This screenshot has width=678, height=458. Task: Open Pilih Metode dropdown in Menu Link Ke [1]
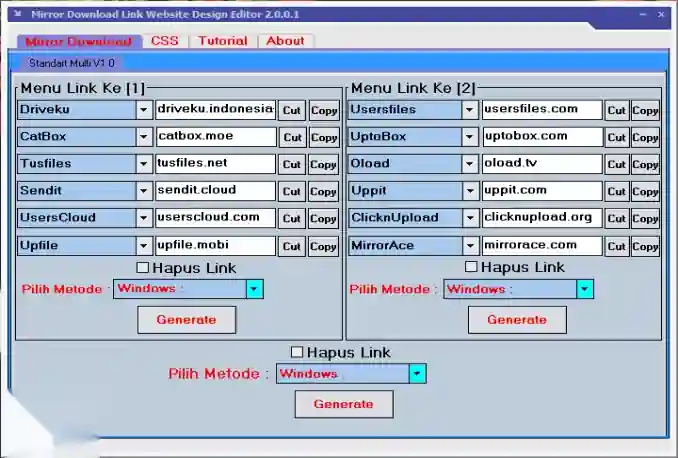[254, 289]
